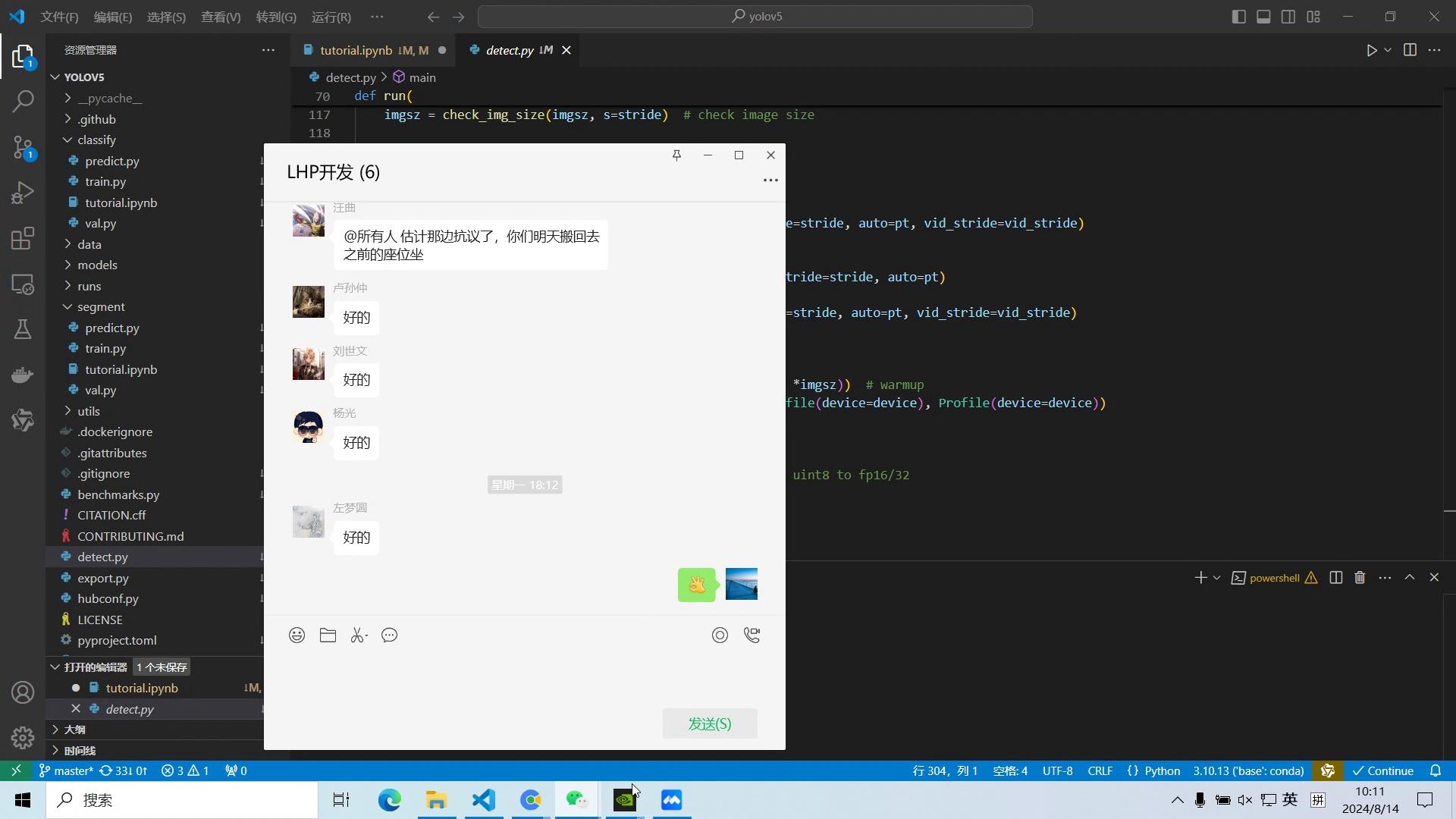Toggle visibility of .github folder

(x=67, y=119)
